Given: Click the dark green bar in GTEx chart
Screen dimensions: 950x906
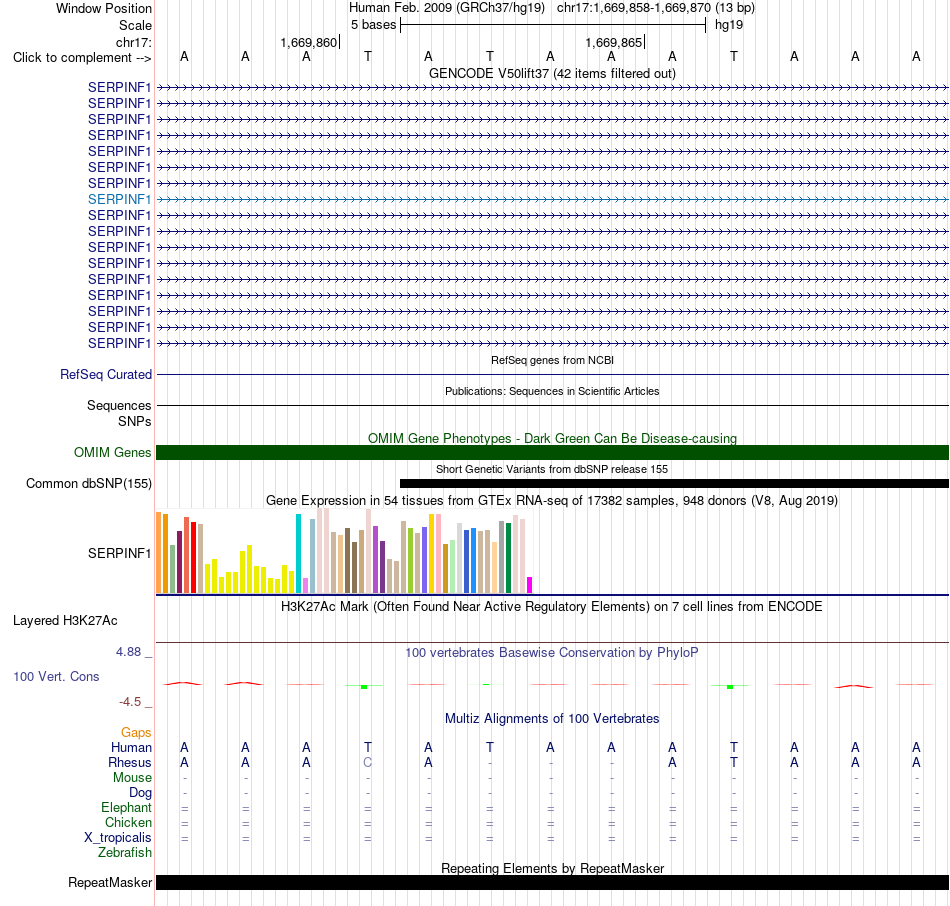Looking at the screenshot, I should [x=508, y=558].
